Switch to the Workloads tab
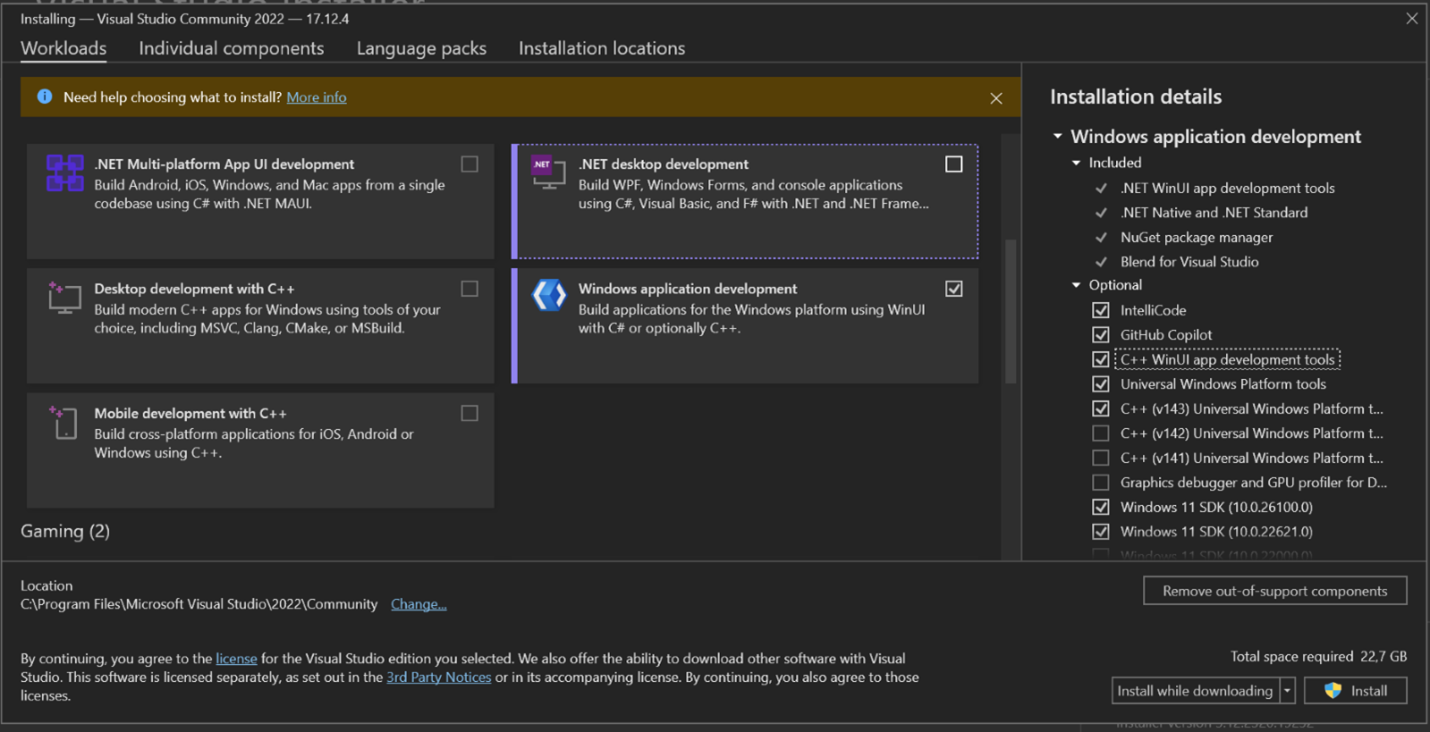The width and height of the screenshot is (1430, 732). click(x=63, y=48)
